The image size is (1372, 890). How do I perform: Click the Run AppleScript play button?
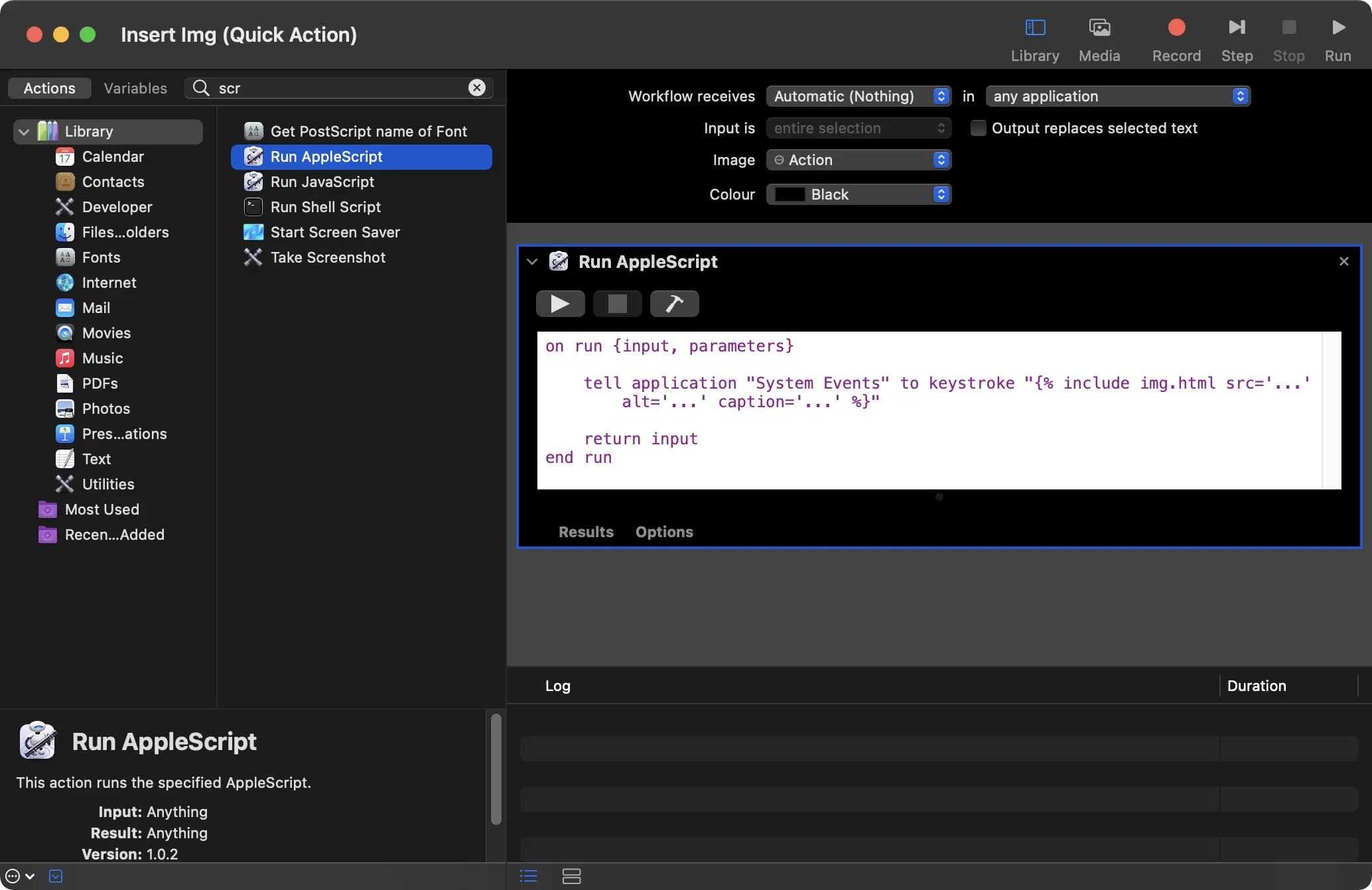click(x=560, y=303)
